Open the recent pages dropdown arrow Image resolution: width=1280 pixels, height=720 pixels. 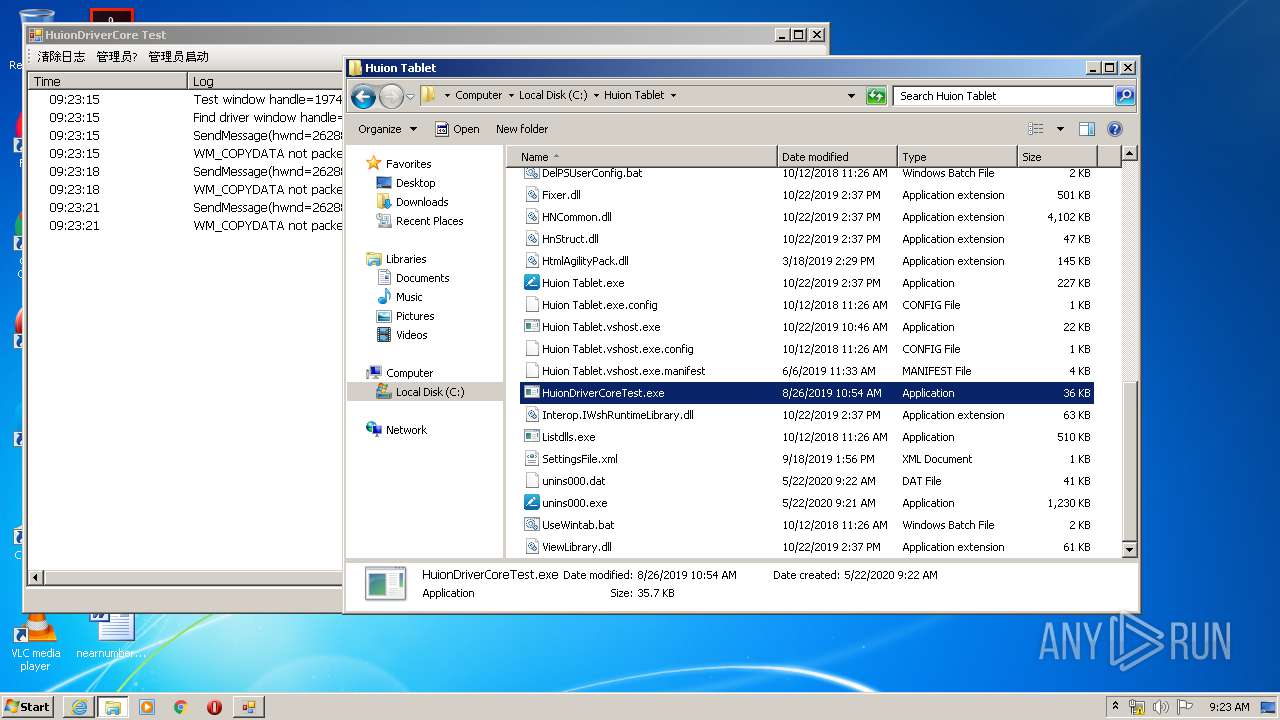click(410, 97)
